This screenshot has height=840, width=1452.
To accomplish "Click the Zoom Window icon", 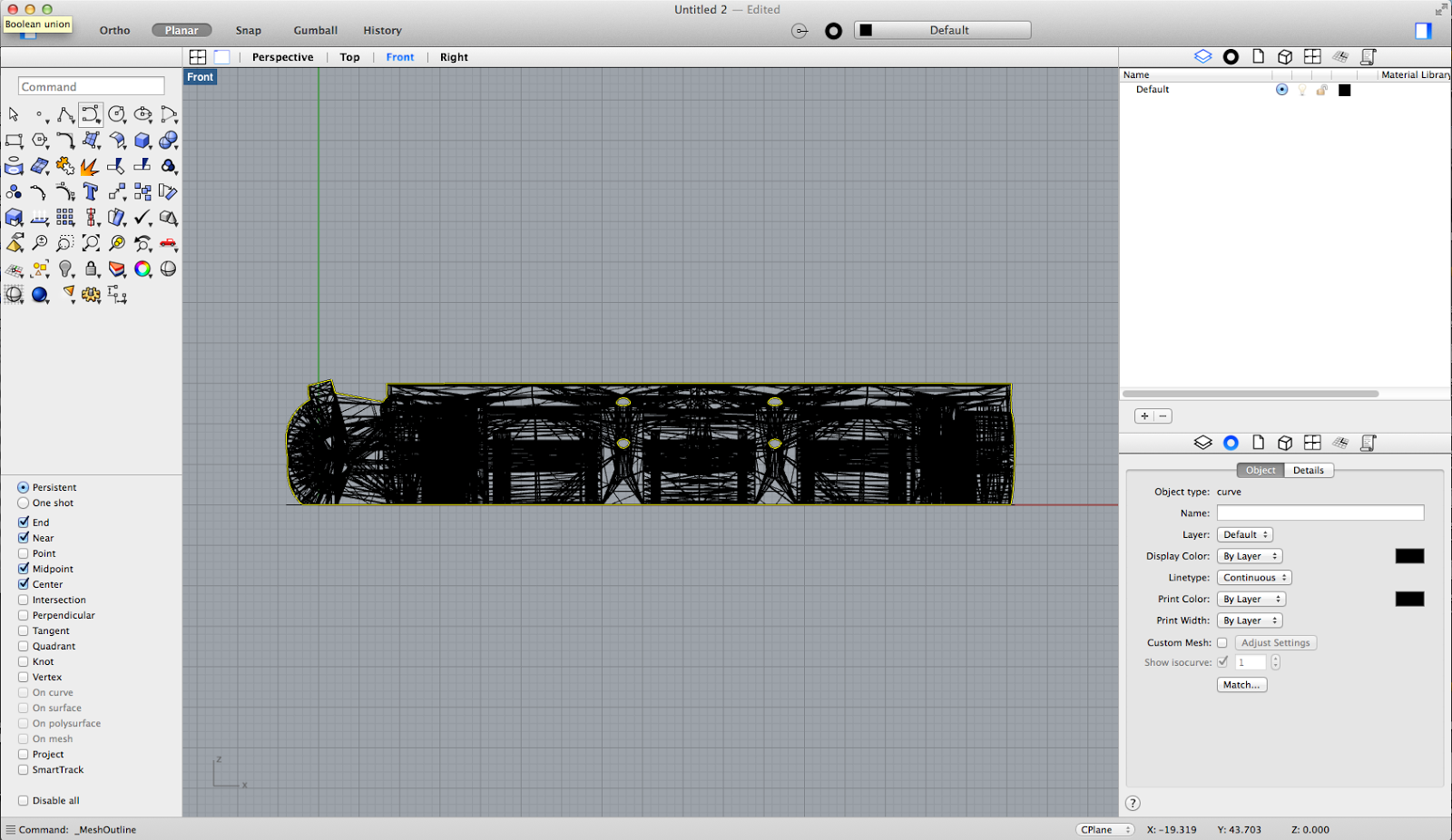I will 65,243.
